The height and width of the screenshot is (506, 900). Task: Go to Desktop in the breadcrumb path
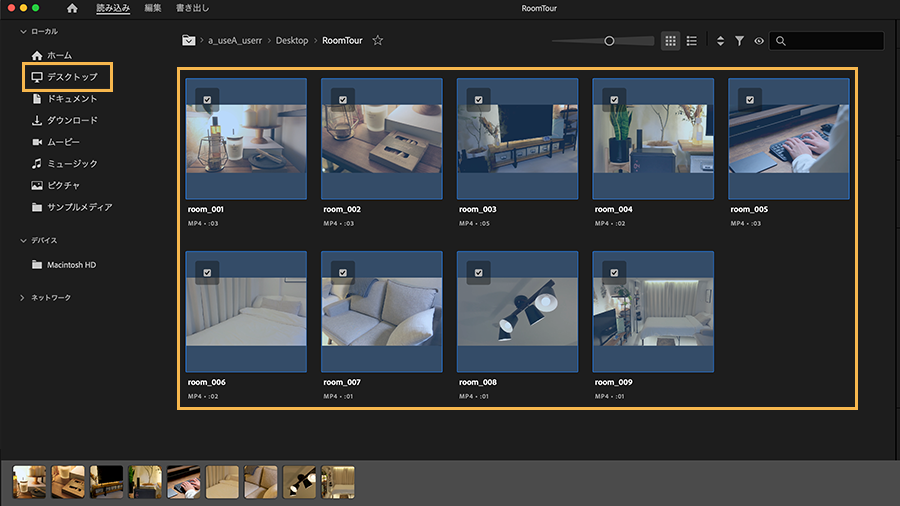pos(292,41)
